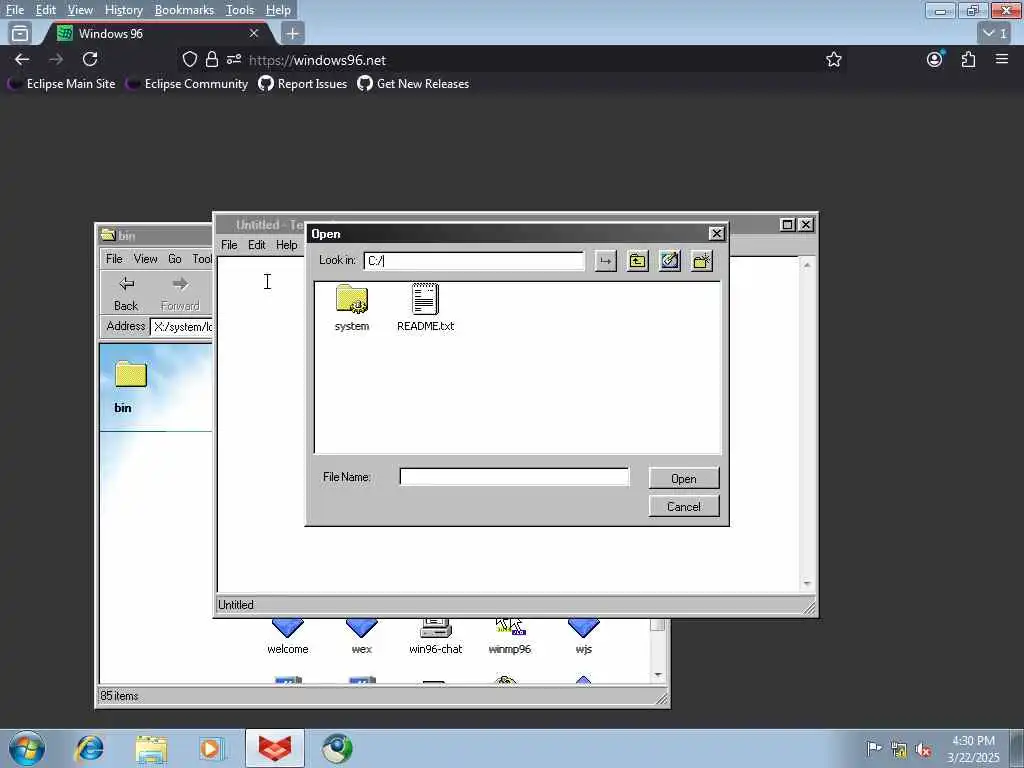Click the browser back arrow
The width and height of the screenshot is (1024, 768).
tap(22, 59)
